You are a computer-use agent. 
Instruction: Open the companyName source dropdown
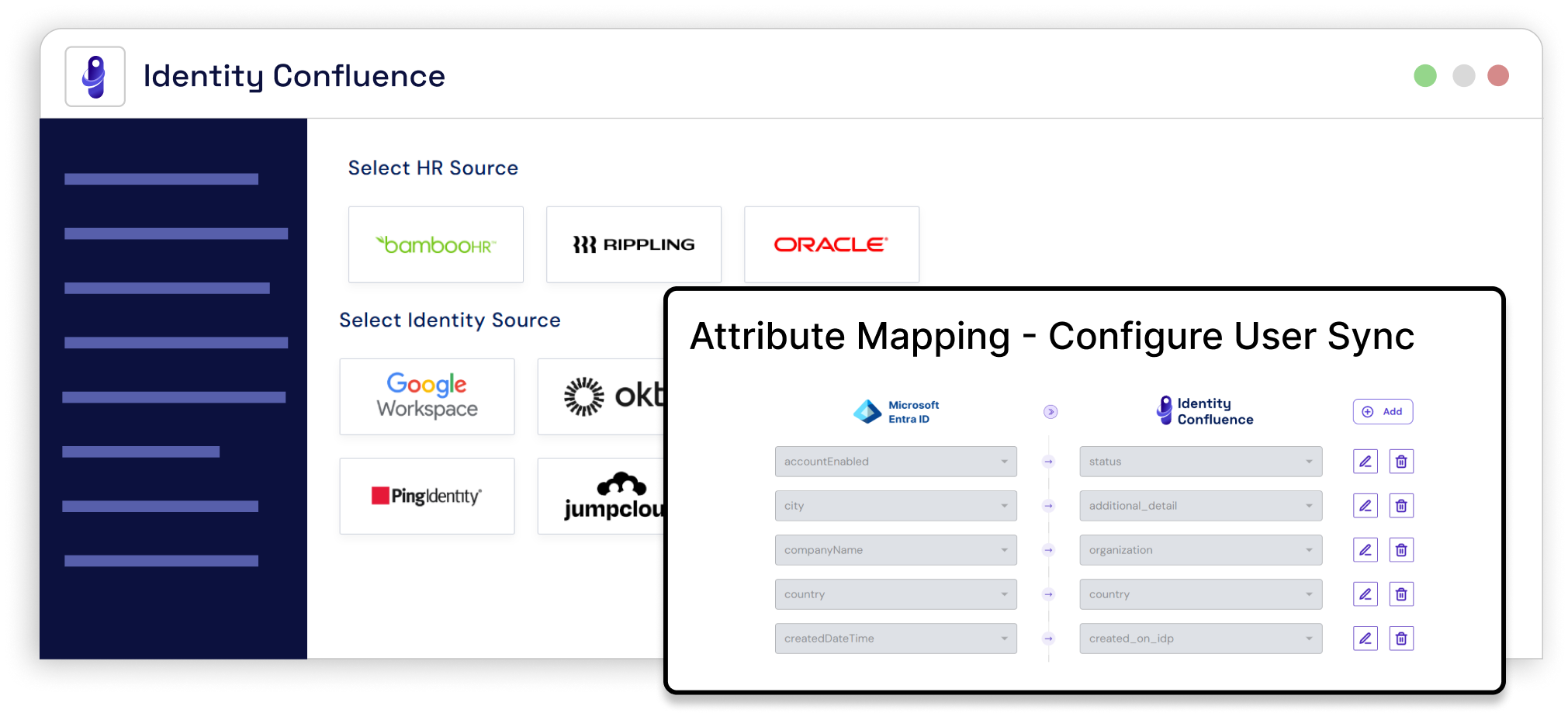(x=895, y=550)
